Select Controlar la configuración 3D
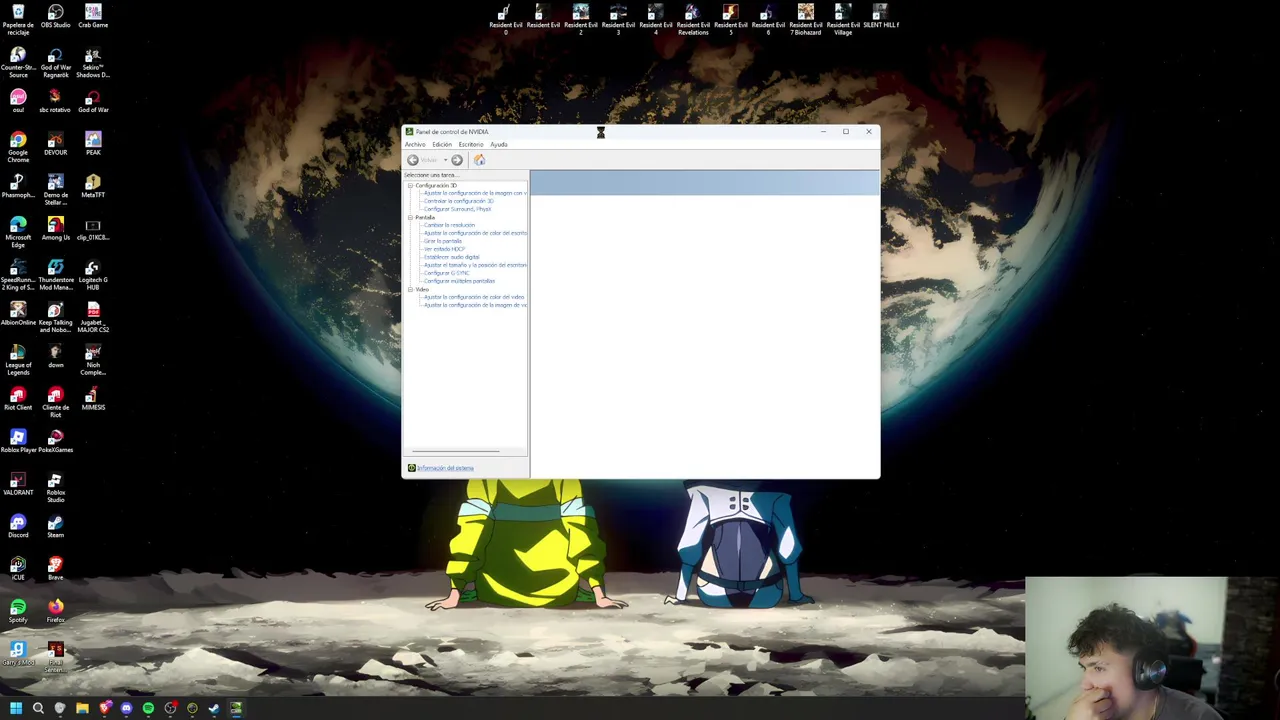Viewport: 1280px width, 720px height. click(x=459, y=201)
